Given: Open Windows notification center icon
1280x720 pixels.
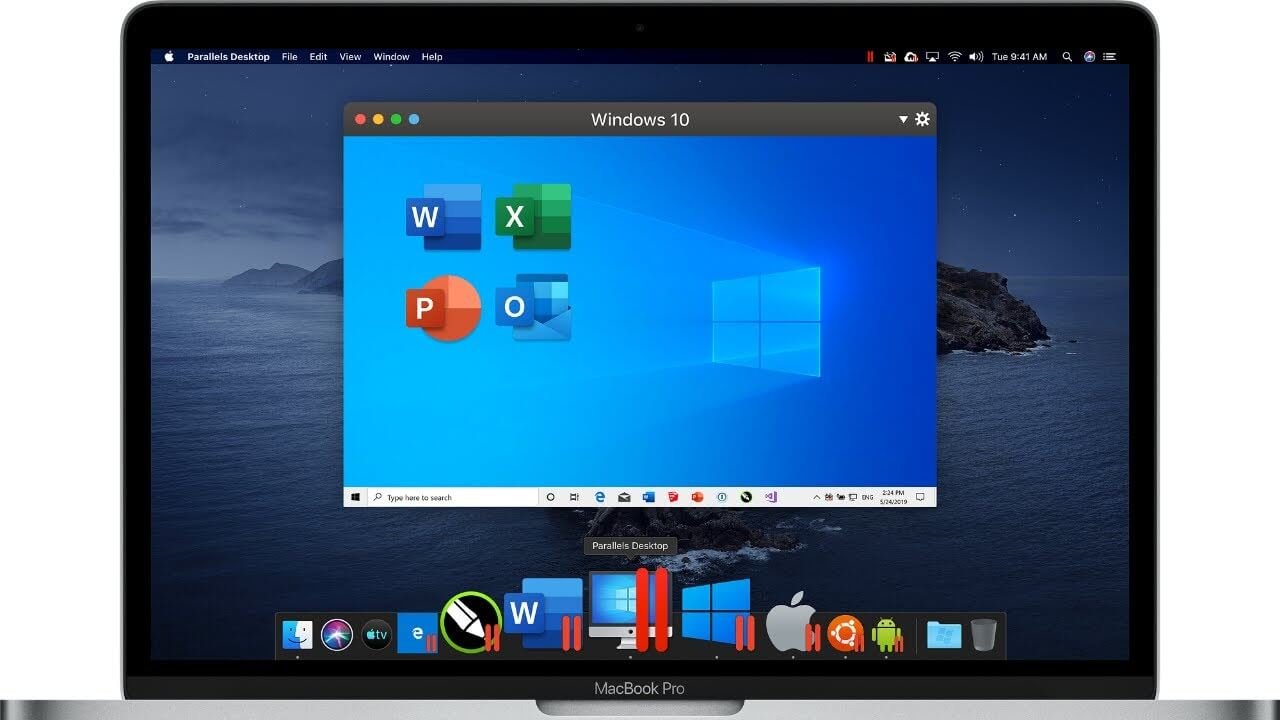Looking at the screenshot, I should point(920,497).
